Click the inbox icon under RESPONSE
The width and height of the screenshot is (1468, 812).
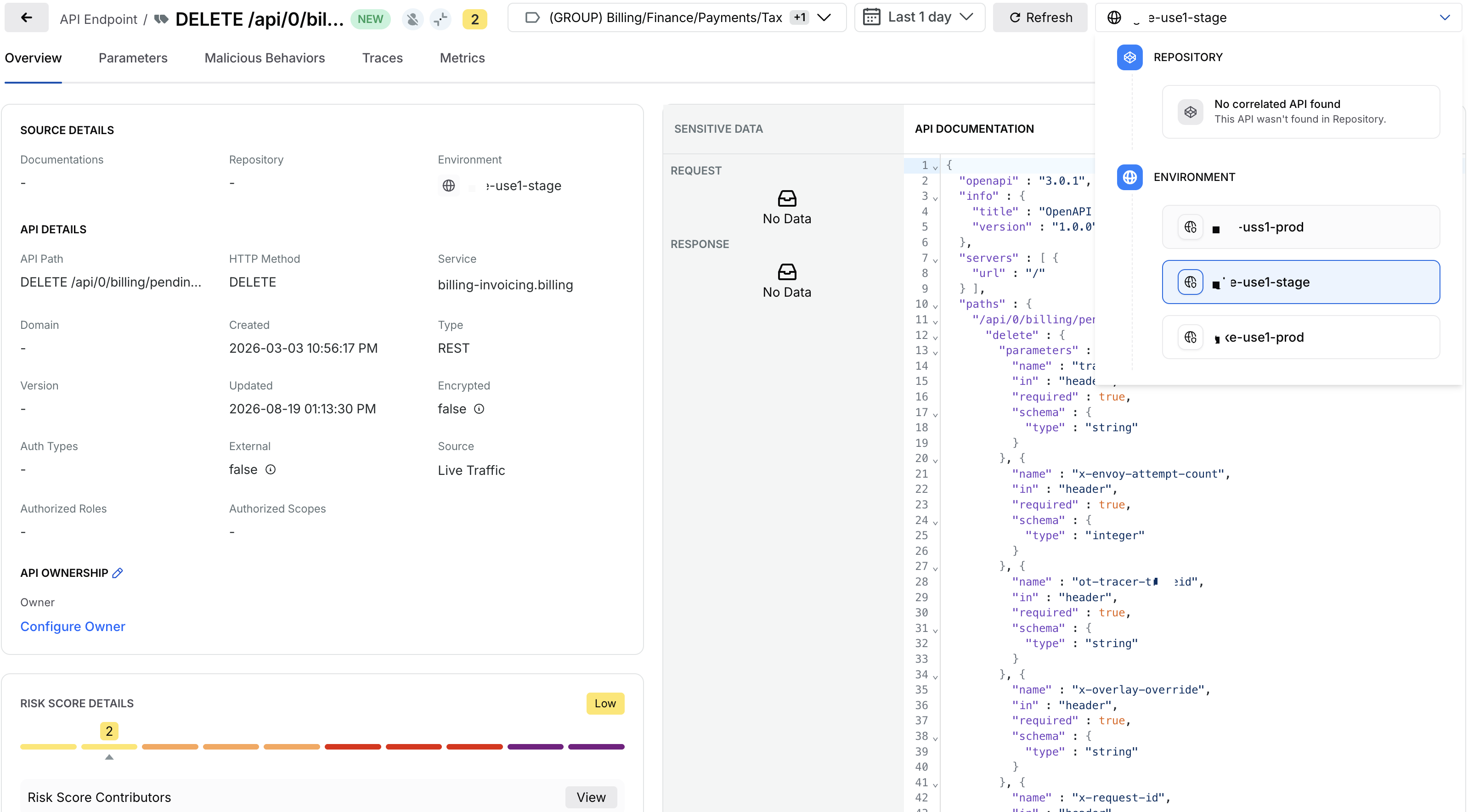[786, 272]
